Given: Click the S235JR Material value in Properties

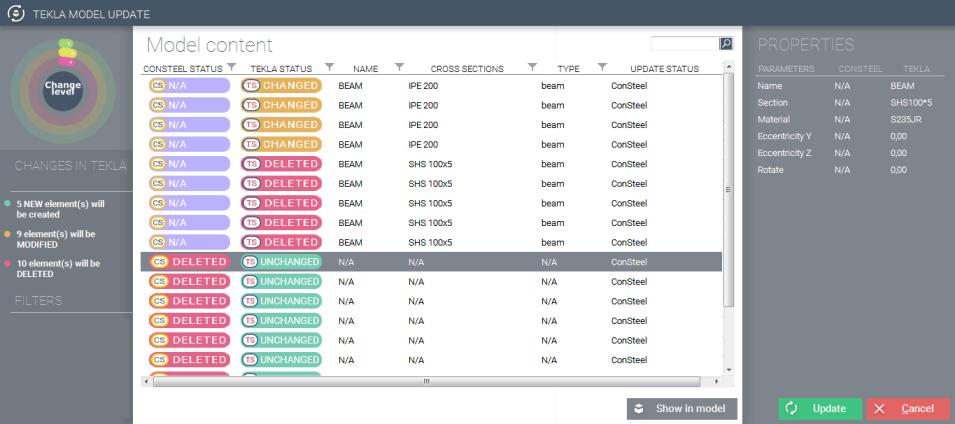Looking at the screenshot, I should click(x=906, y=119).
